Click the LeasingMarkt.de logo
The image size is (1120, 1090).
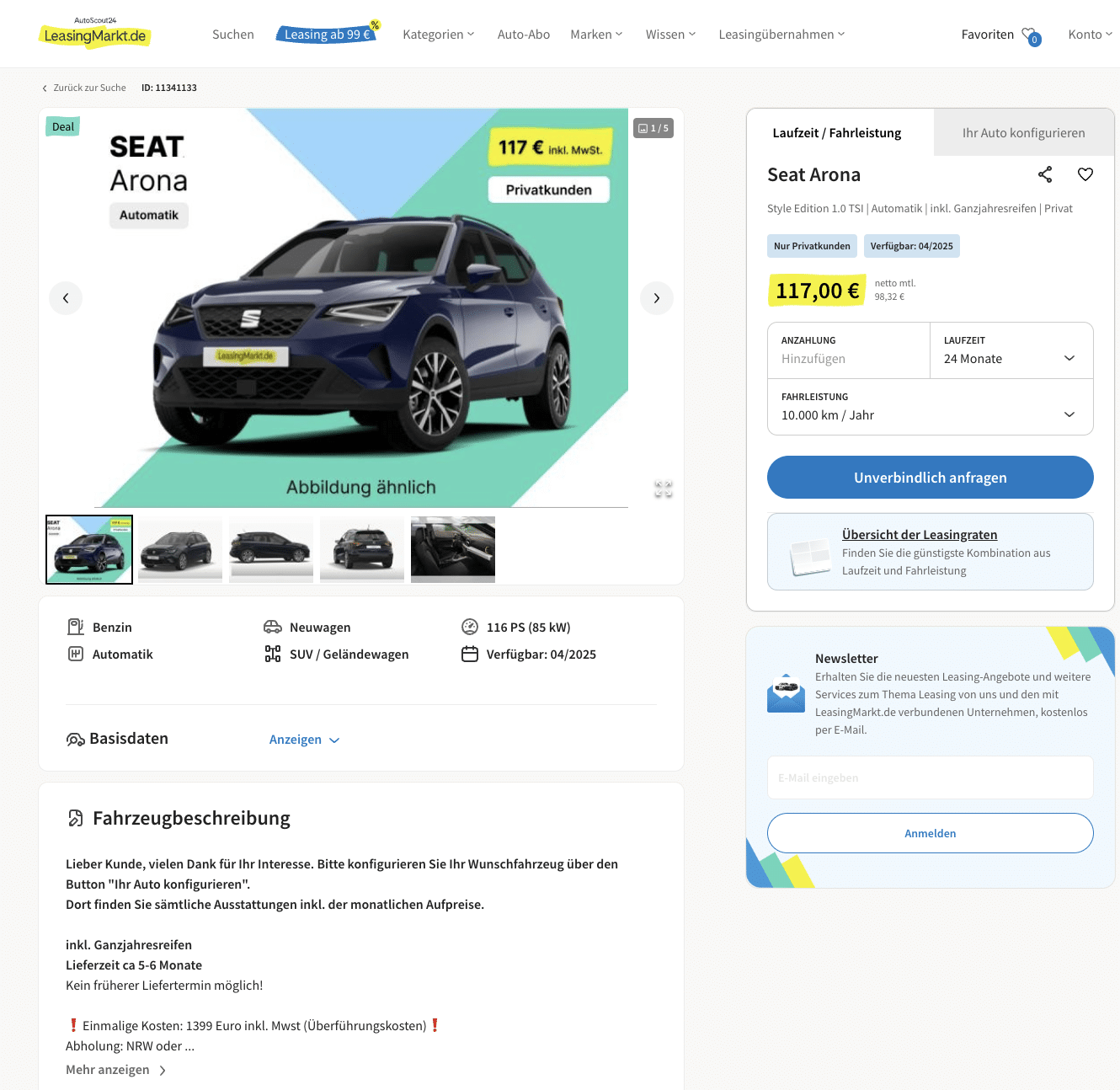[x=95, y=33]
